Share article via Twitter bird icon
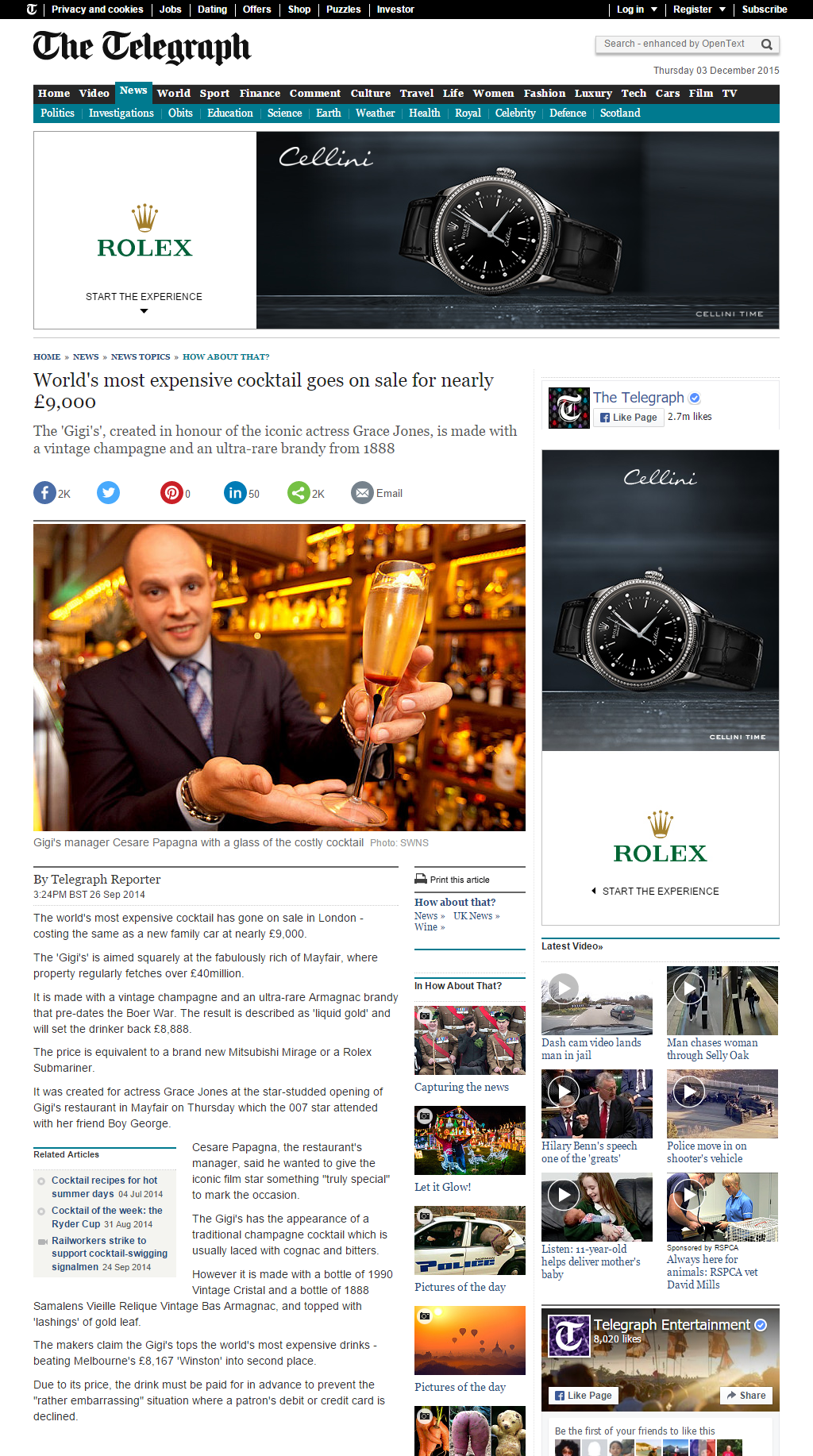The width and height of the screenshot is (813, 1456). pos(108,493)
